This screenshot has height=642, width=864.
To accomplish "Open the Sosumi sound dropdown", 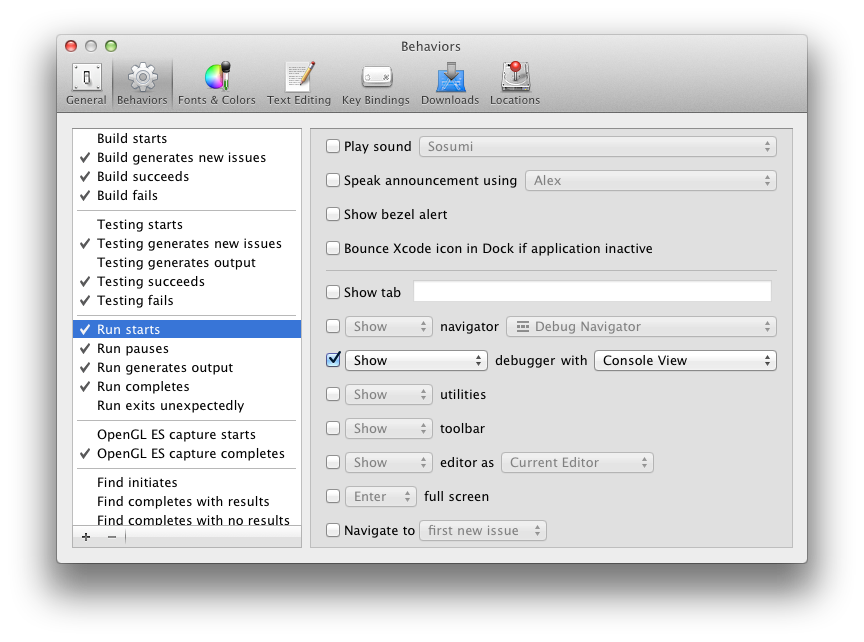I will [598, 147].
